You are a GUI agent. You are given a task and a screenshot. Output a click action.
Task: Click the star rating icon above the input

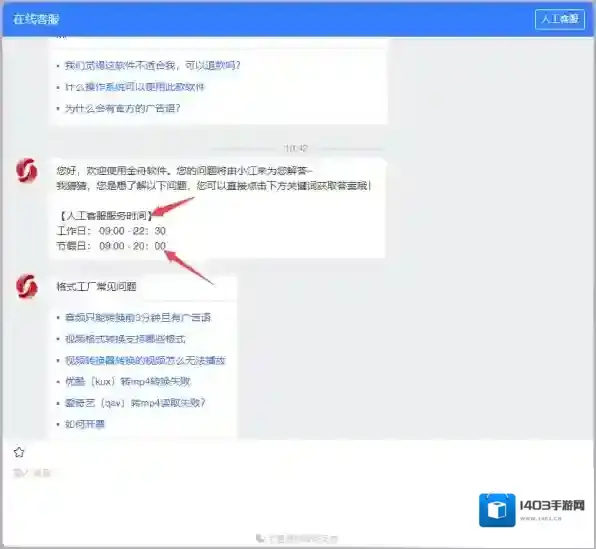point(19,452)
